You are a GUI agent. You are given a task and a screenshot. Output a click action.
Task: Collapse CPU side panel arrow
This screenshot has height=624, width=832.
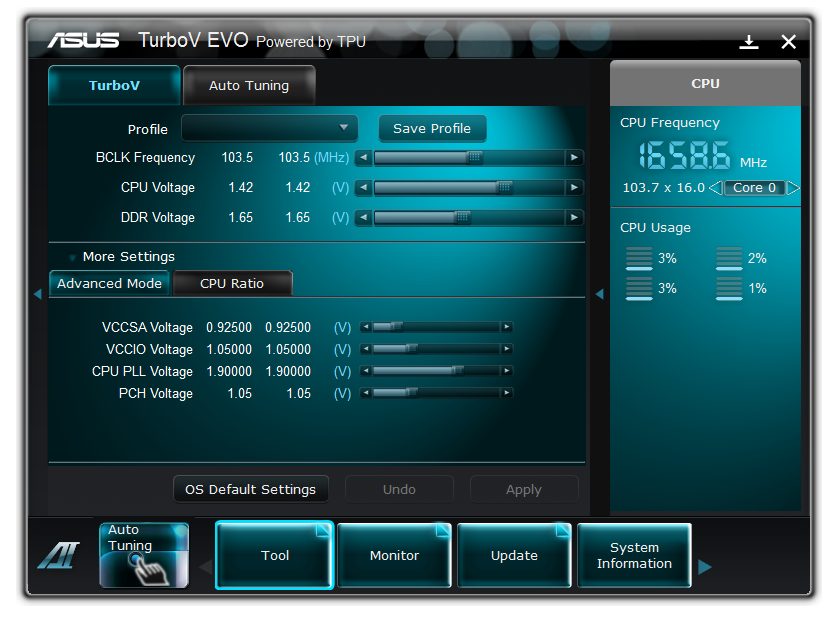[x=600, y=294]
